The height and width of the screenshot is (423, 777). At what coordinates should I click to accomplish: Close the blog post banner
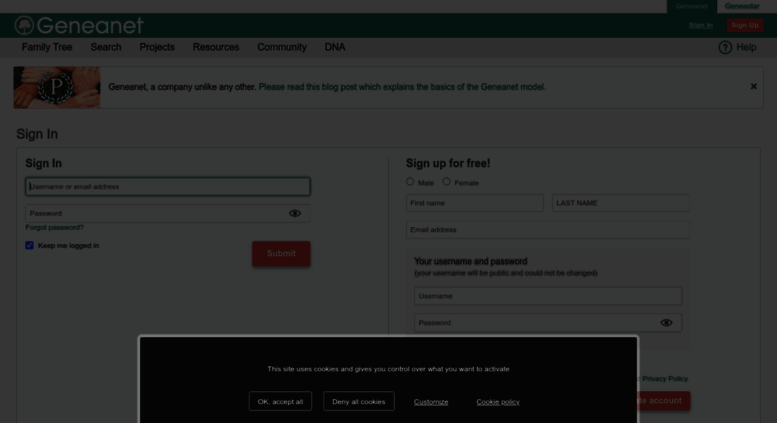[x=753, y=87]
